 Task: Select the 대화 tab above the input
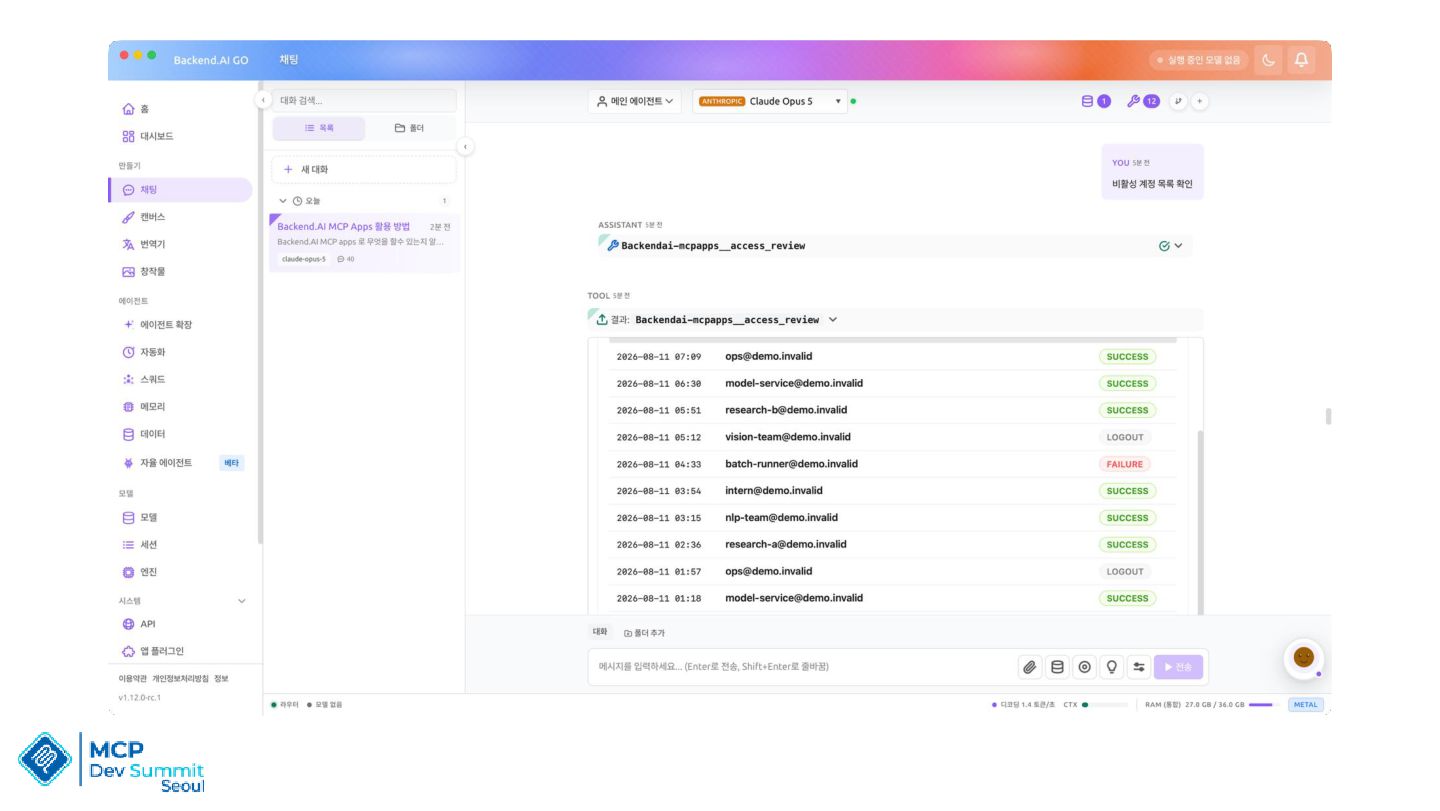coord(600,632)
